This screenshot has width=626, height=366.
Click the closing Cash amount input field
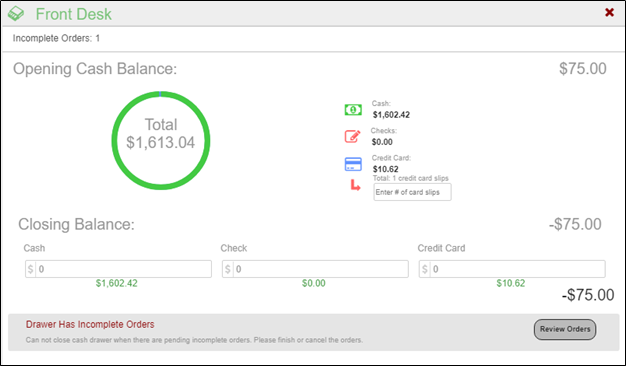click(118, 269)
